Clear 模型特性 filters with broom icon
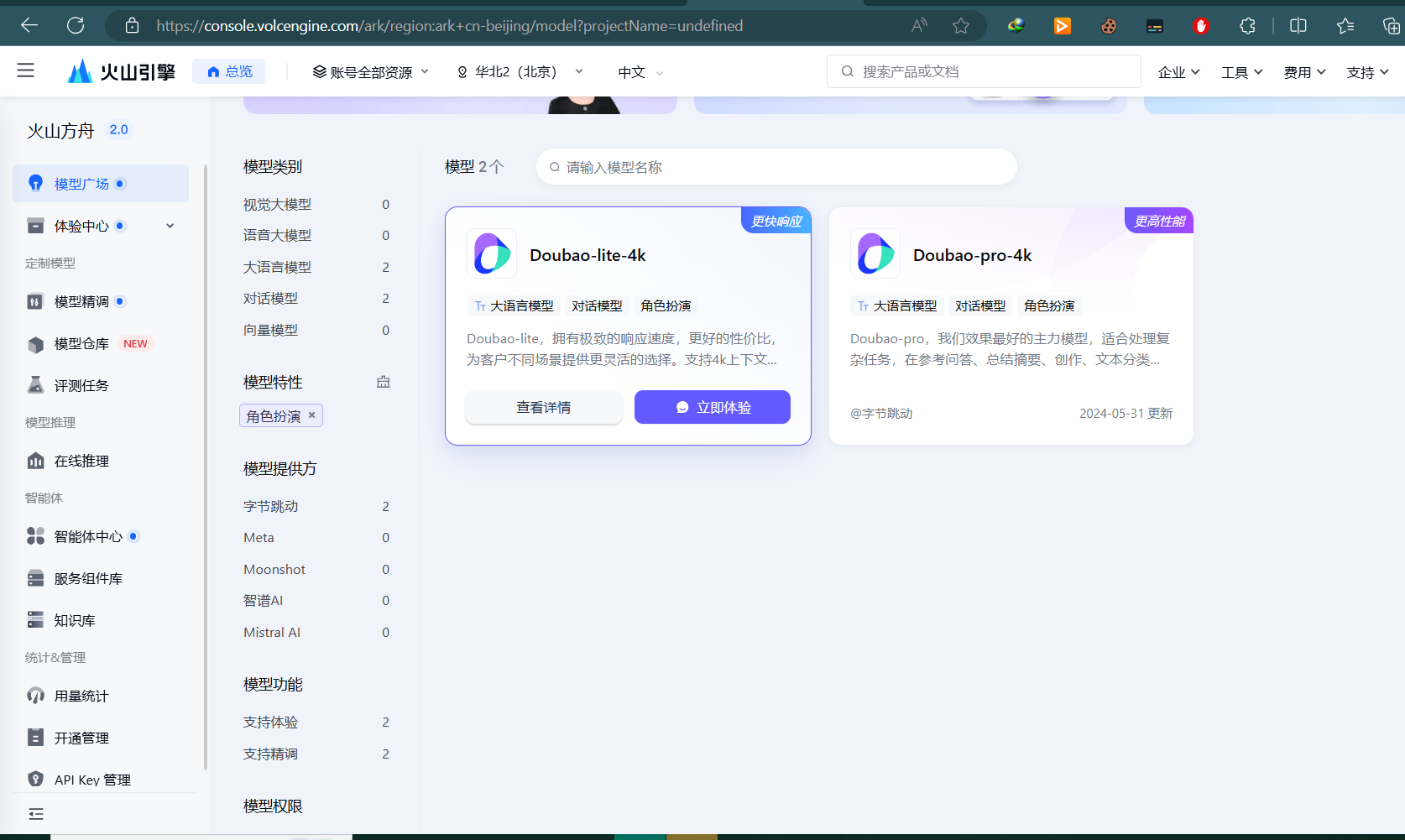 coord(384,382)
